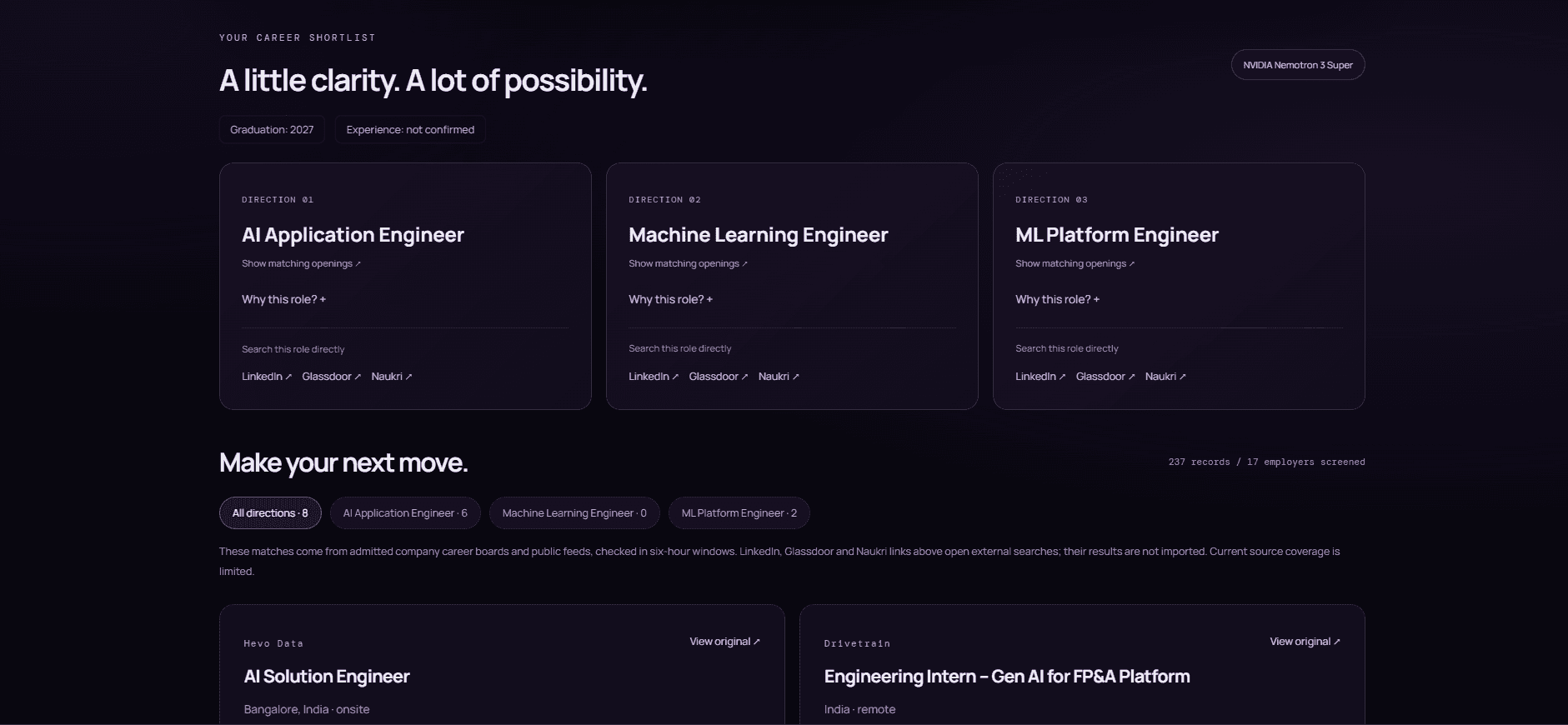Open LinkedIn search for Machine Learning Engineer

(x=654, y=377)
